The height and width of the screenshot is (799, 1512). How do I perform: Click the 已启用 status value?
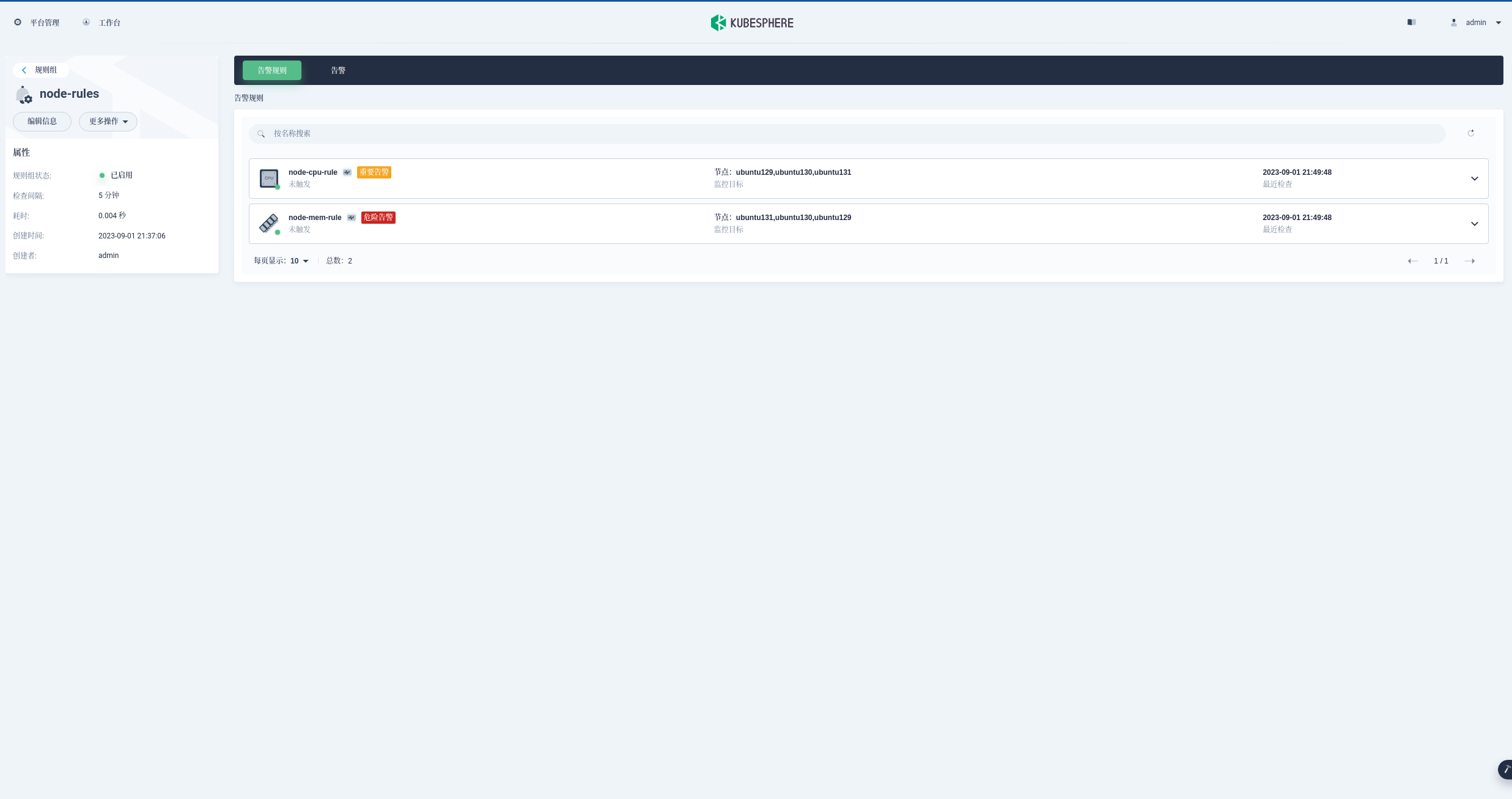click(x=122, y=175)
